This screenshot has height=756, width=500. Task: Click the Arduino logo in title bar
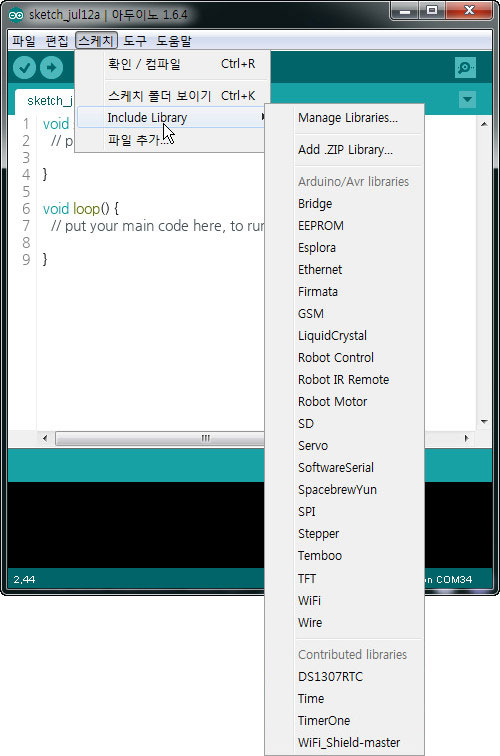pyautogui.click(x=16, y=15)
